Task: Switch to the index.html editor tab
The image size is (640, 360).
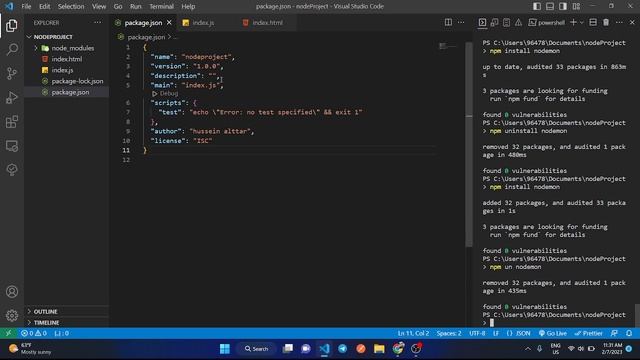Action: point(267,22)
